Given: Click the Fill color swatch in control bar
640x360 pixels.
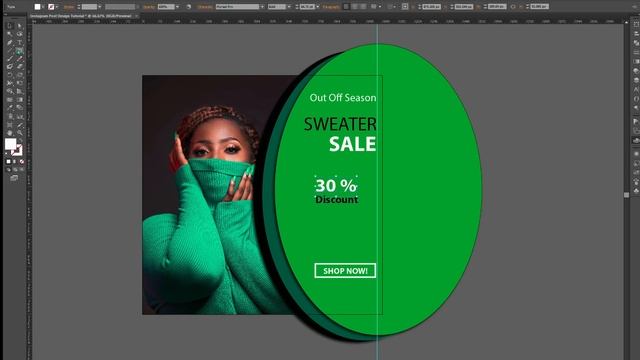Looking at the screenshot, I should pos(37,7).
